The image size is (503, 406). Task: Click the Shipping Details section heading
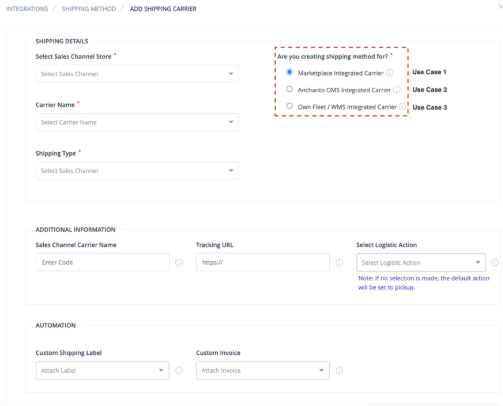click(x=62, y=41)
